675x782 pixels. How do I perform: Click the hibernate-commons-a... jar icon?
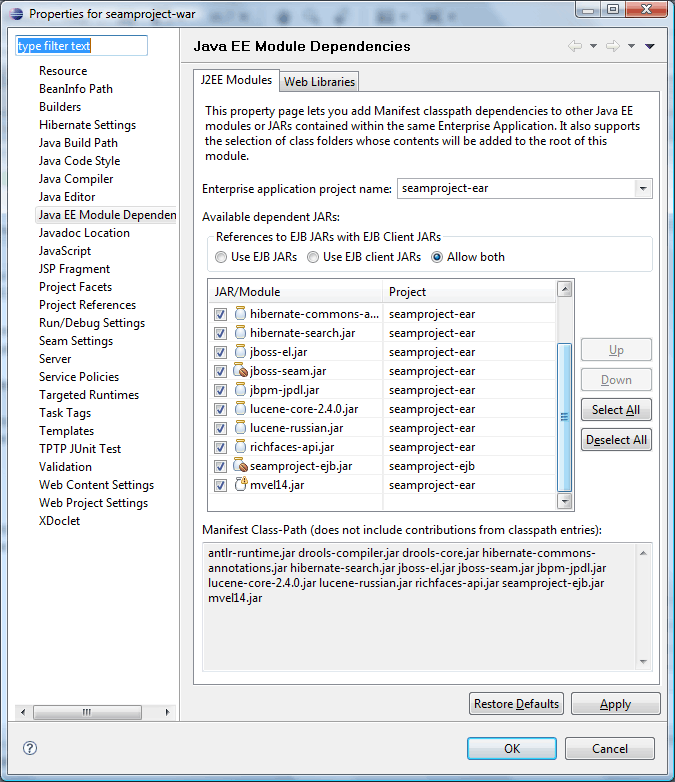click(240, 314)
